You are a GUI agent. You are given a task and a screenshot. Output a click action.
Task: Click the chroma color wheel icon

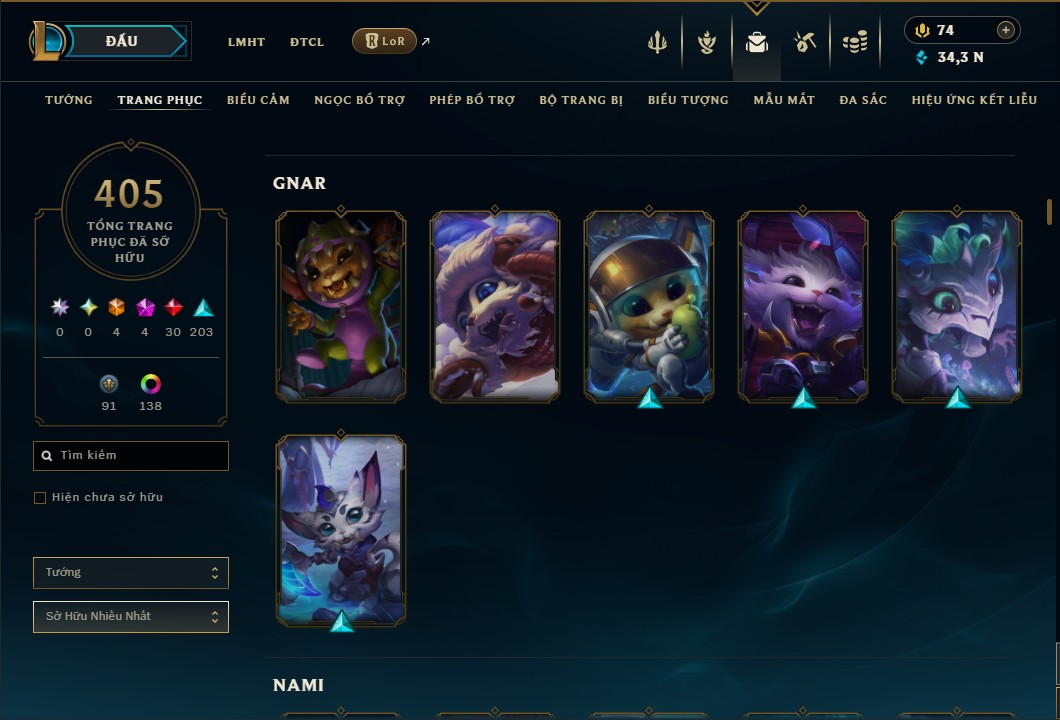pyautogui.click(x=150, y=384)
